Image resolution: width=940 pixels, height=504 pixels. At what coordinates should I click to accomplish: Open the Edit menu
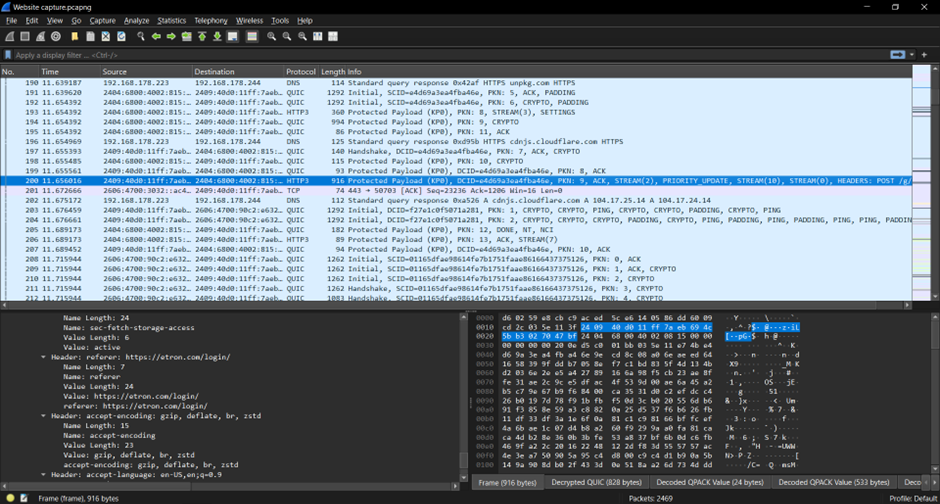coord(32,20)
